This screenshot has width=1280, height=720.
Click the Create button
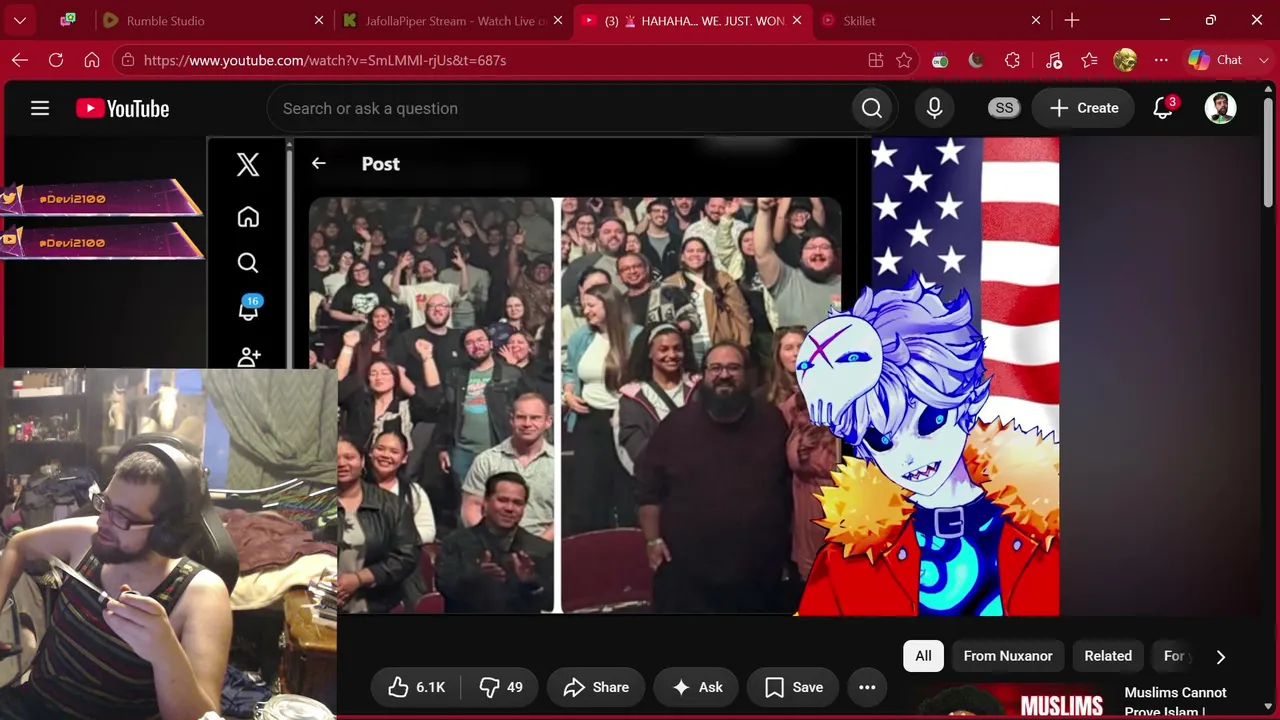point(1083,108)
